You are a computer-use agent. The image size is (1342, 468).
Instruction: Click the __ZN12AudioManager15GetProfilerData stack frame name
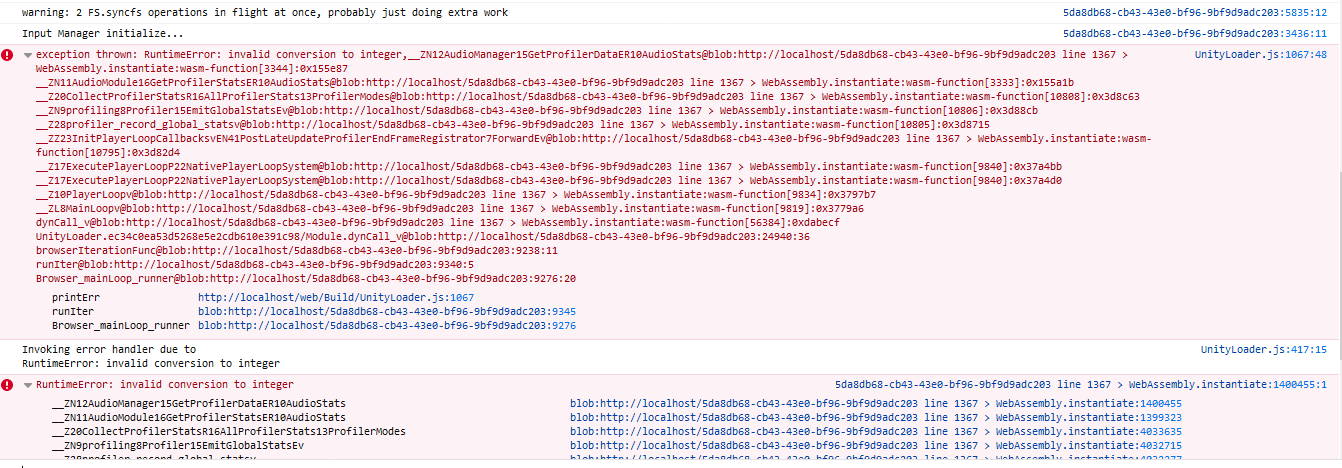coord(199,404)
